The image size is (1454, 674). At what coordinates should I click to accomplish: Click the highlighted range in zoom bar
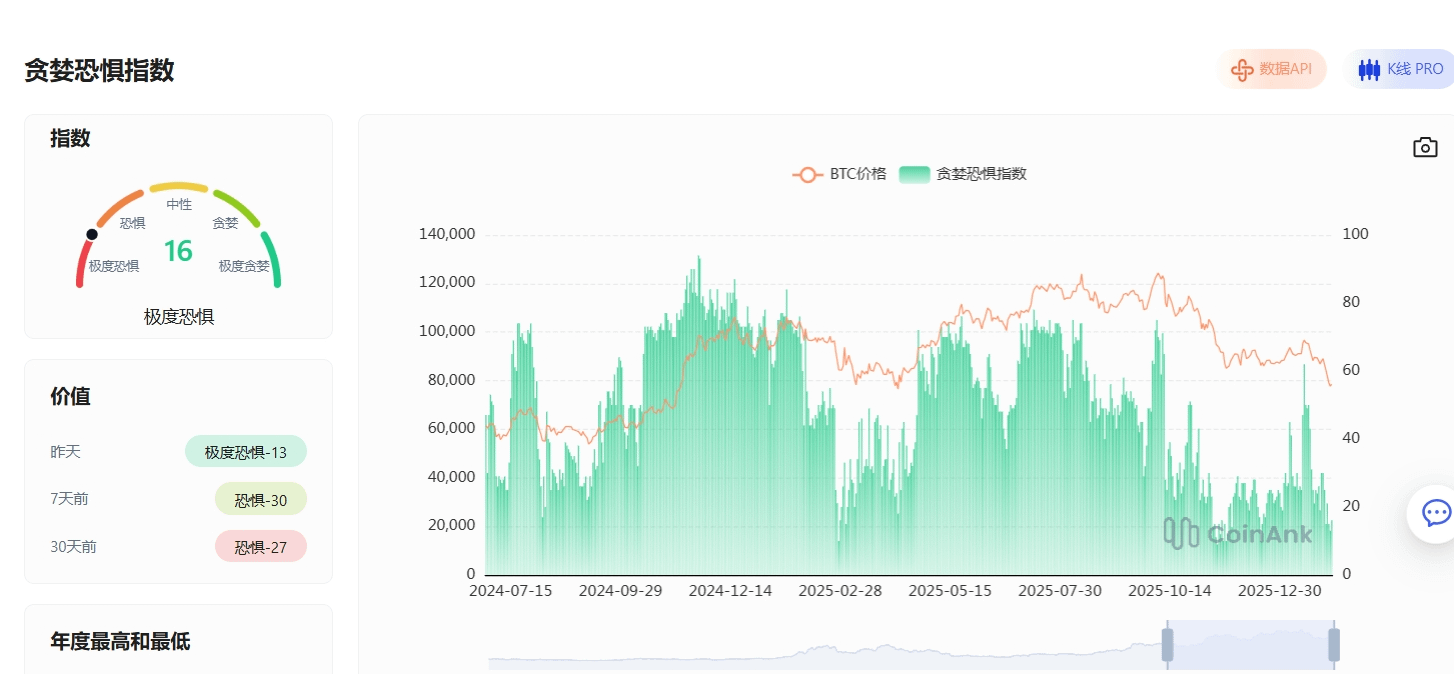(x=1250, y=645)
